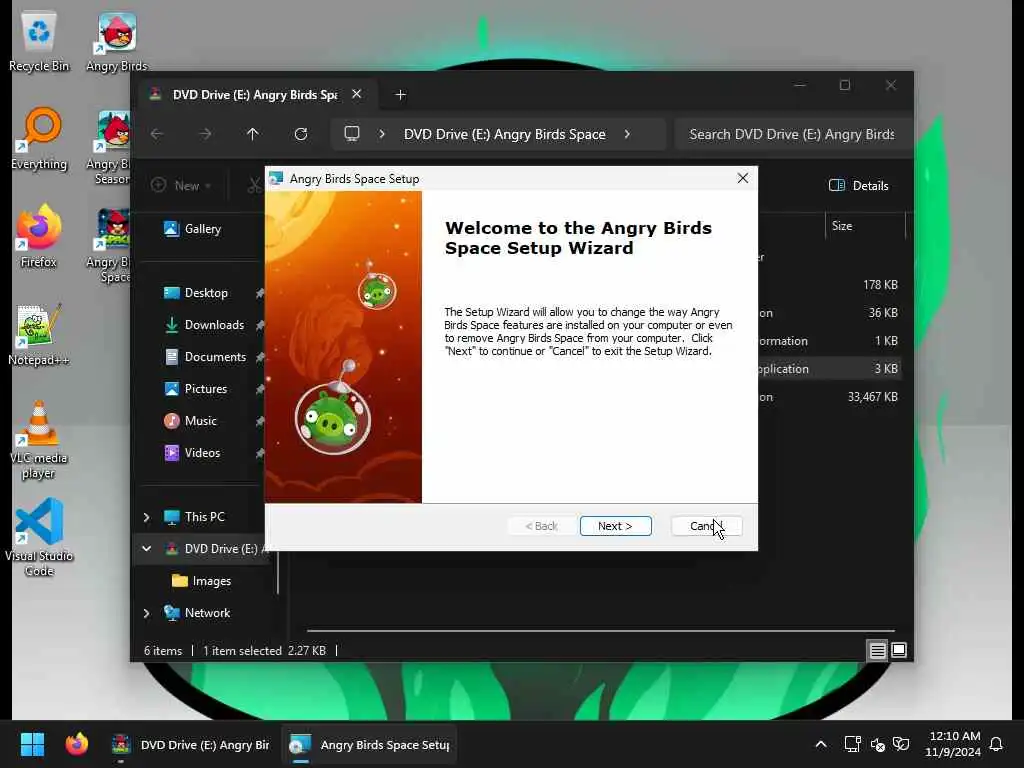Select the Images folder in navigation tree
1024x768 pixels.
(201, 581)
